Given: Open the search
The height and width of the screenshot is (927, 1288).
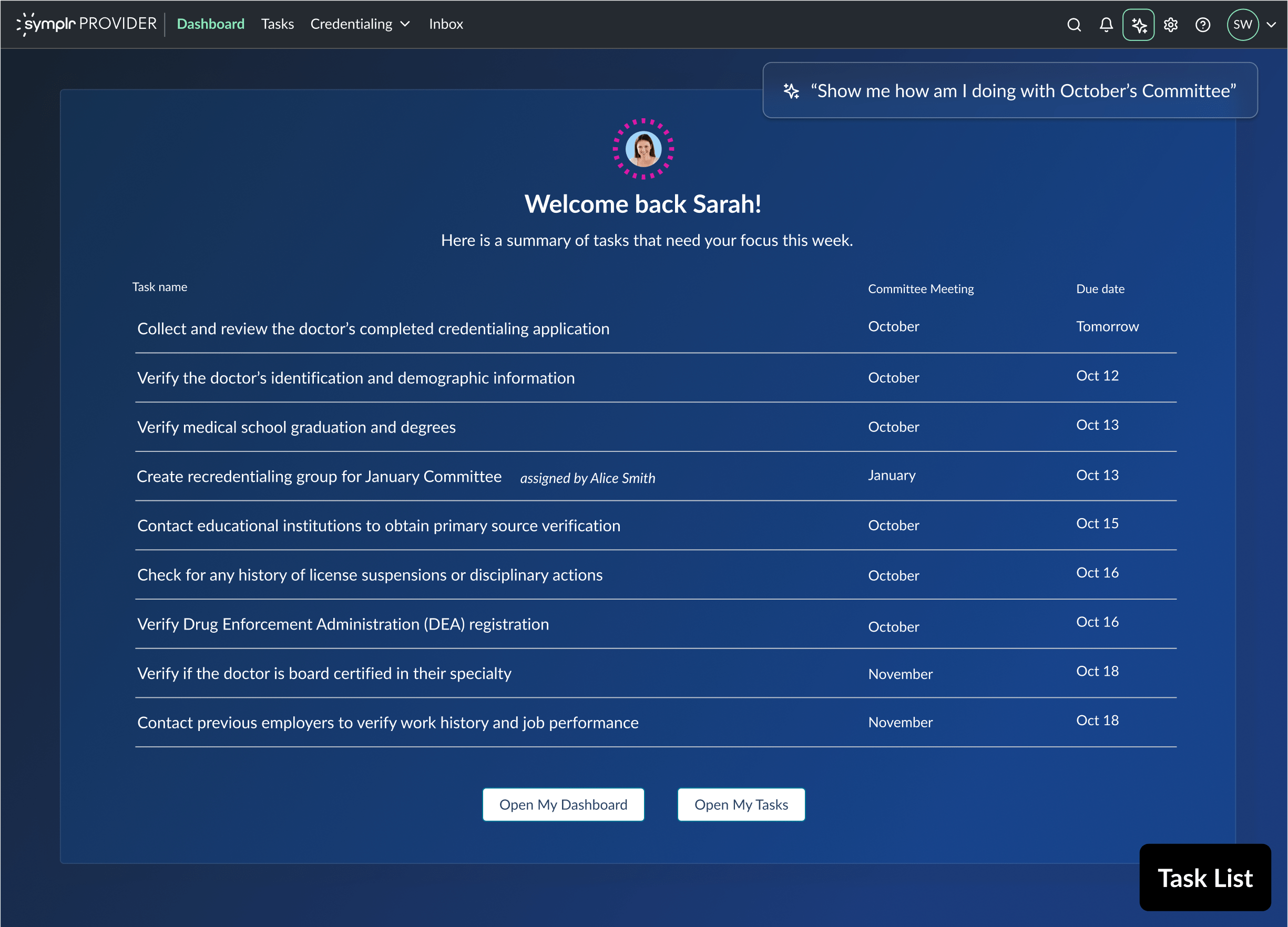Looking at the screenshot, I should 1074,24.
